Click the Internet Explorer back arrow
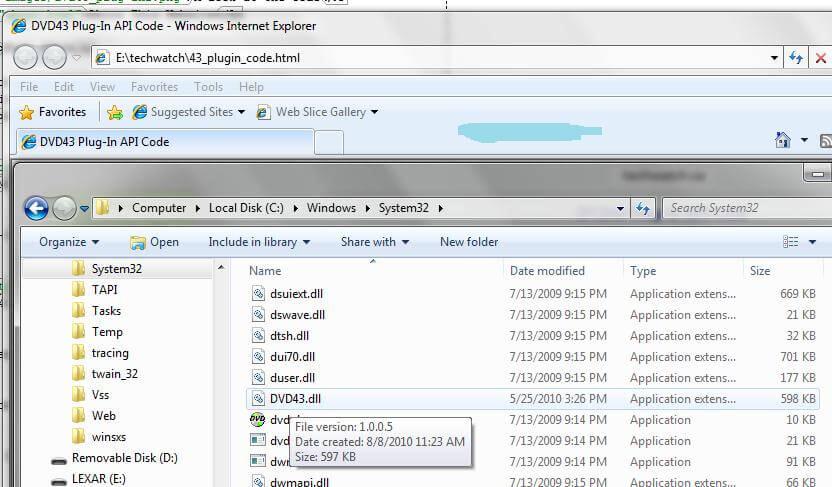The image size is (832, 487). point(25,57)
